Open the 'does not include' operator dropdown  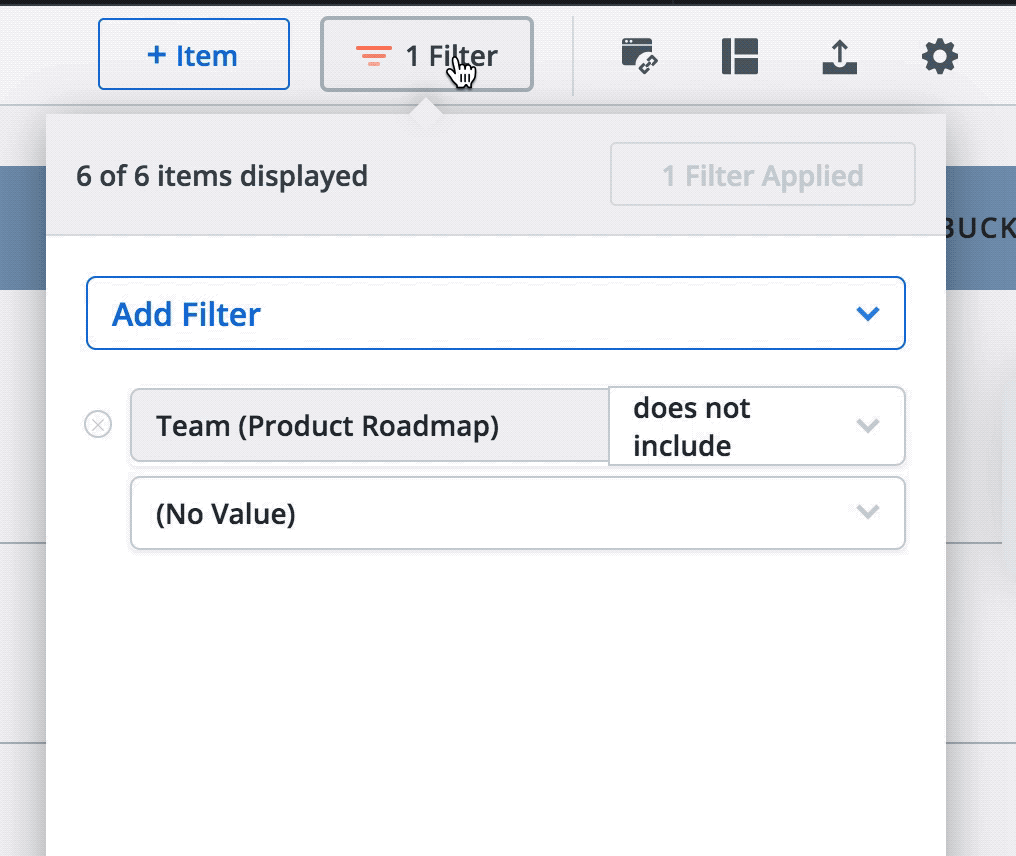[x=756, y=425]
